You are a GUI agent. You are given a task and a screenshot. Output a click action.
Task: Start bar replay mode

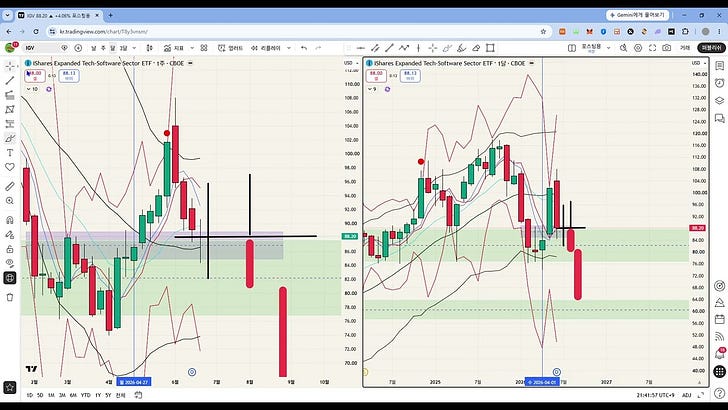pyautogui.click(x=265, y=48)
